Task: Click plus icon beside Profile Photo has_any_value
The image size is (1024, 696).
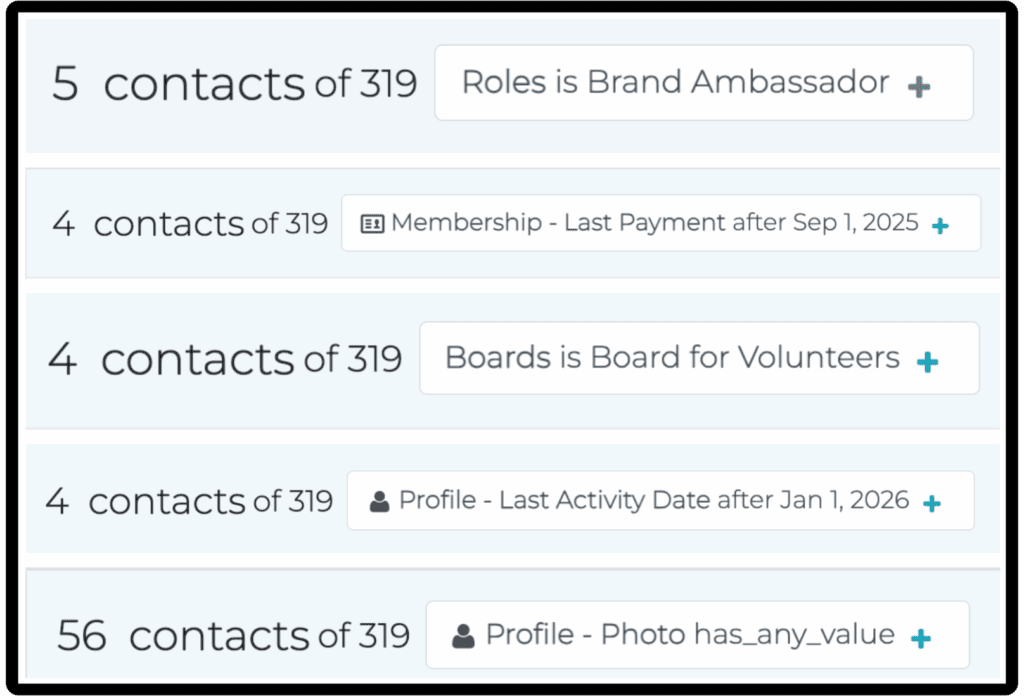Action: 921,638
